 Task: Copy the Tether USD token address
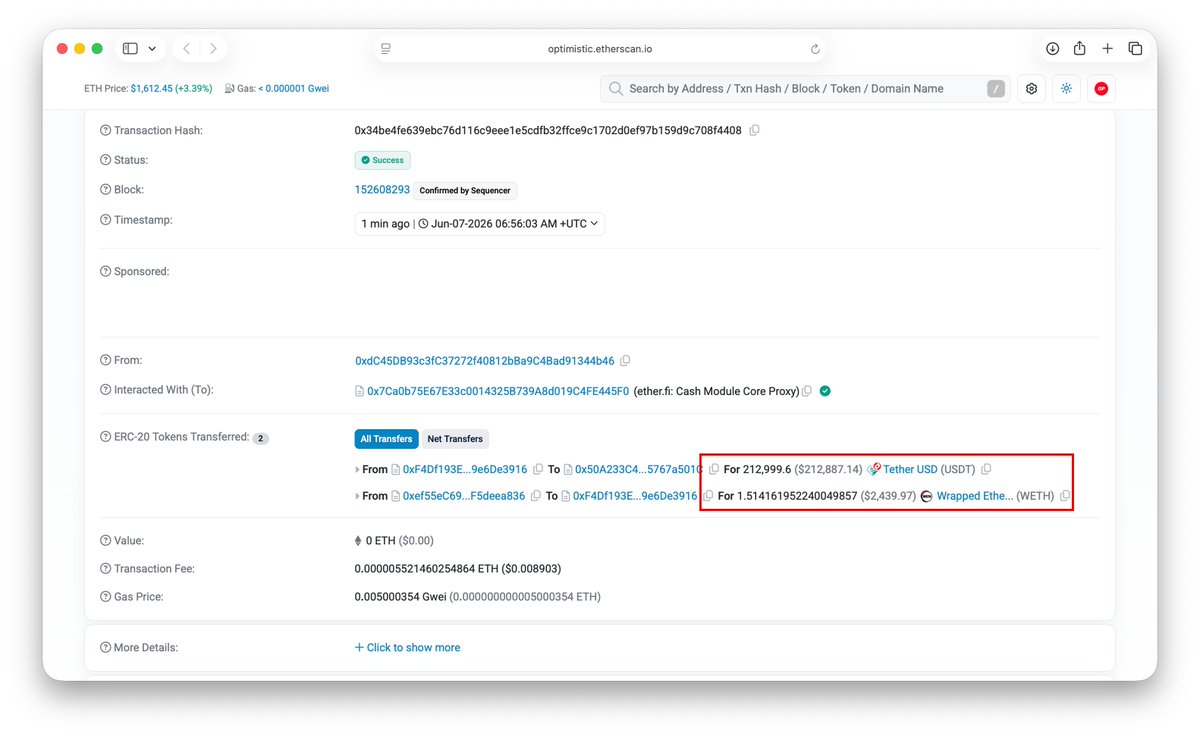pyautogui.click(x=986, y=469)
